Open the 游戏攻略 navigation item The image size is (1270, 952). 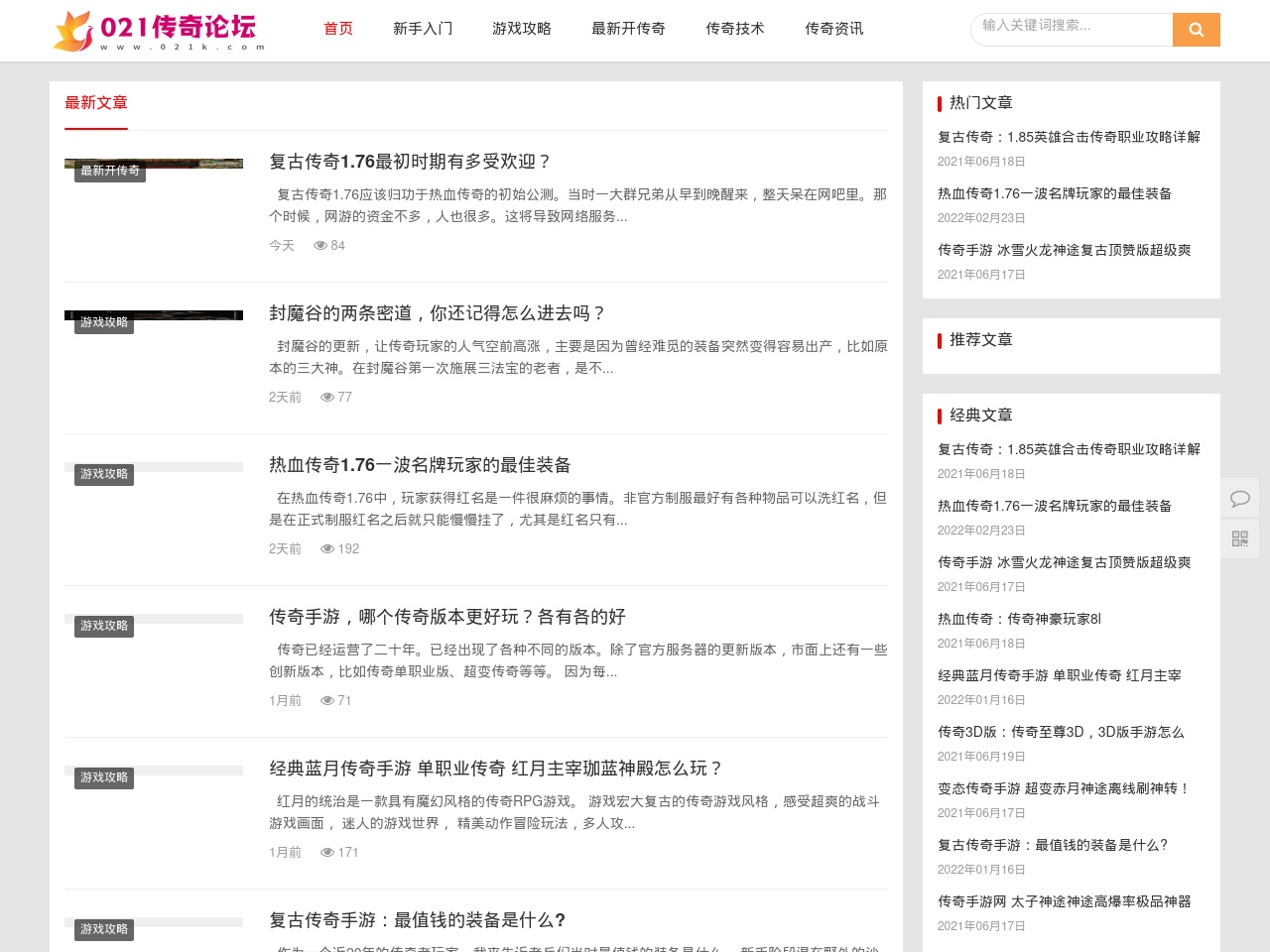pos(522,29)
